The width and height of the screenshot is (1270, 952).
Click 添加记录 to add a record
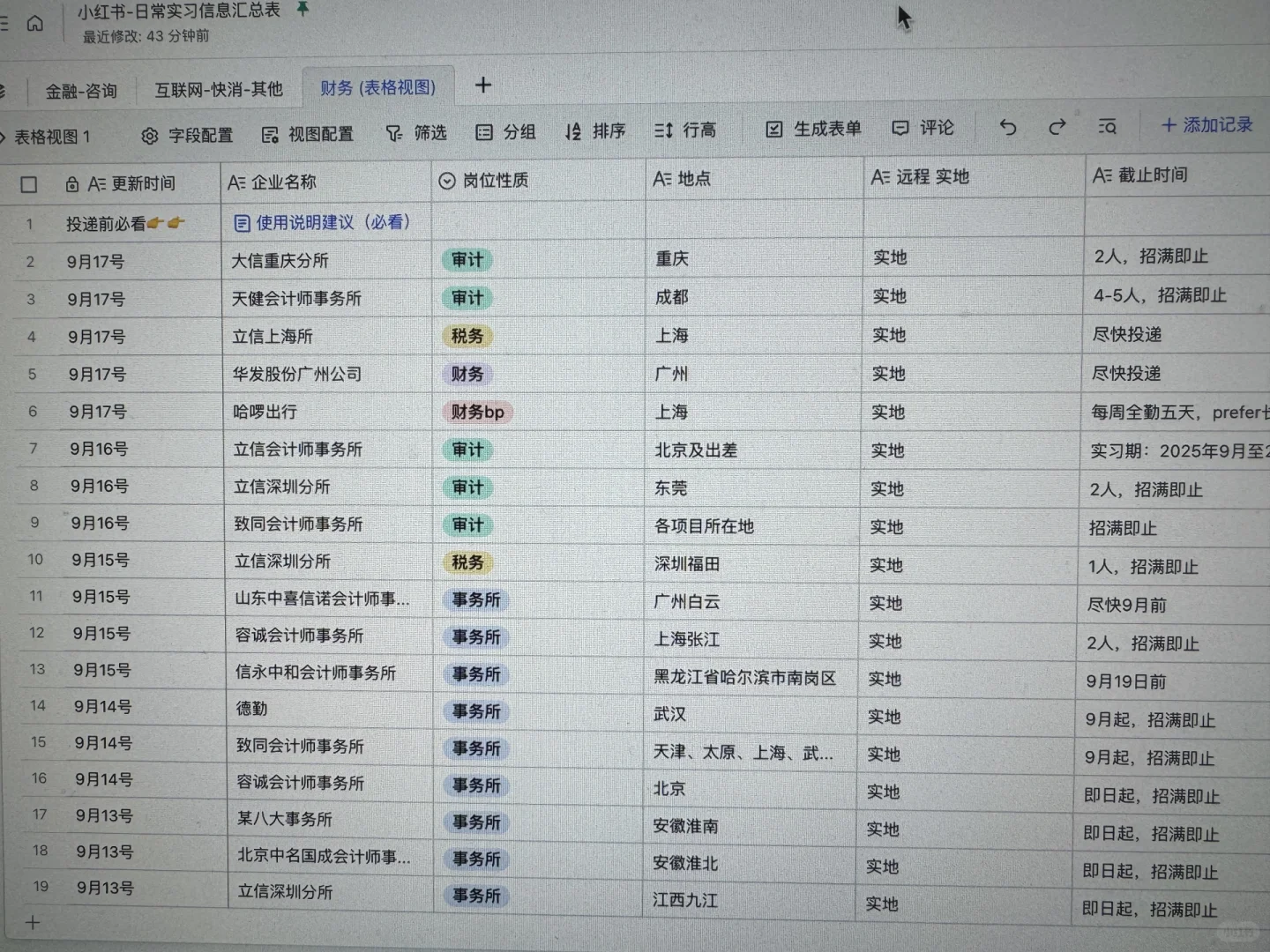pos(1206,125)
